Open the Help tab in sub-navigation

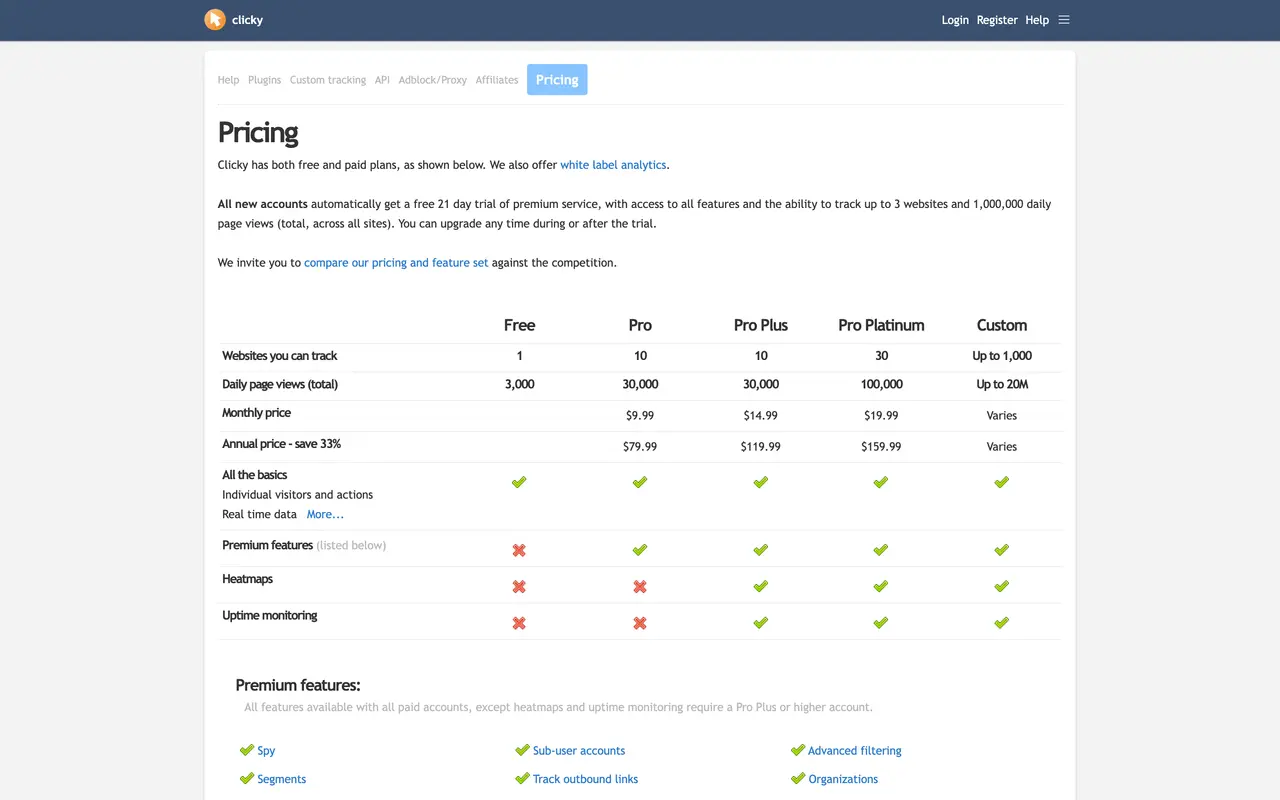click(x=229, y=80)
